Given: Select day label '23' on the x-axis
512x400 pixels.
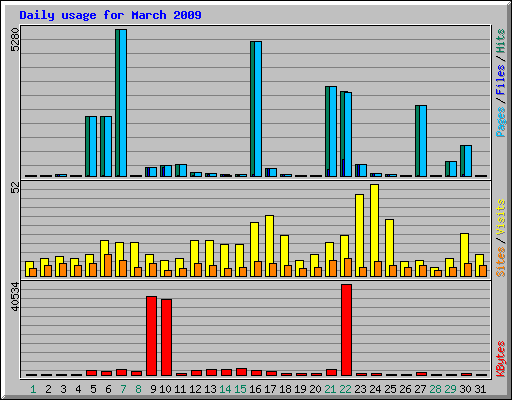Looking at the screenshot, I should 360,389.
